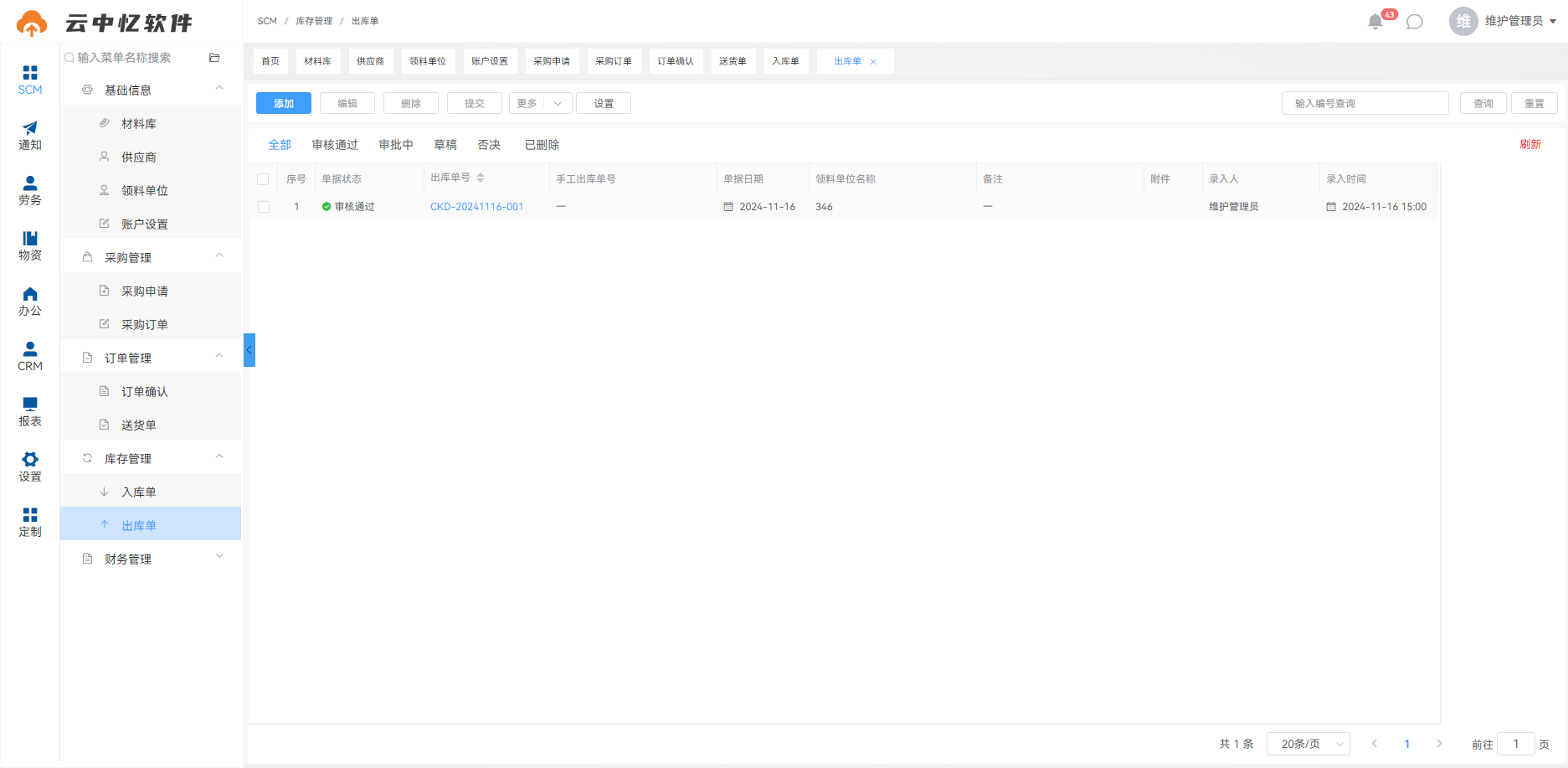Open the chat message bubble icon
This screenshot has height=768, width=1568.
point(1415,22)
